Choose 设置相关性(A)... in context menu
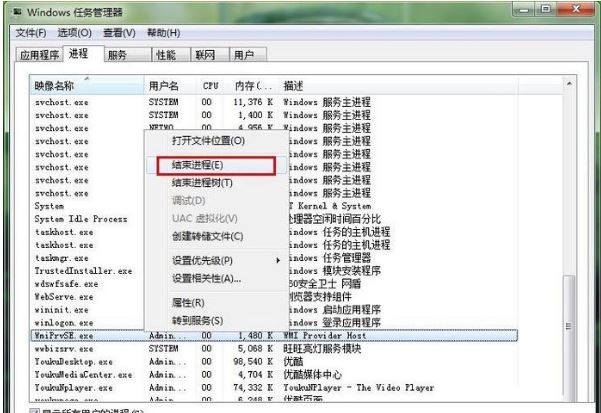This screenshot has height=413, width=601. coord(216,279)
